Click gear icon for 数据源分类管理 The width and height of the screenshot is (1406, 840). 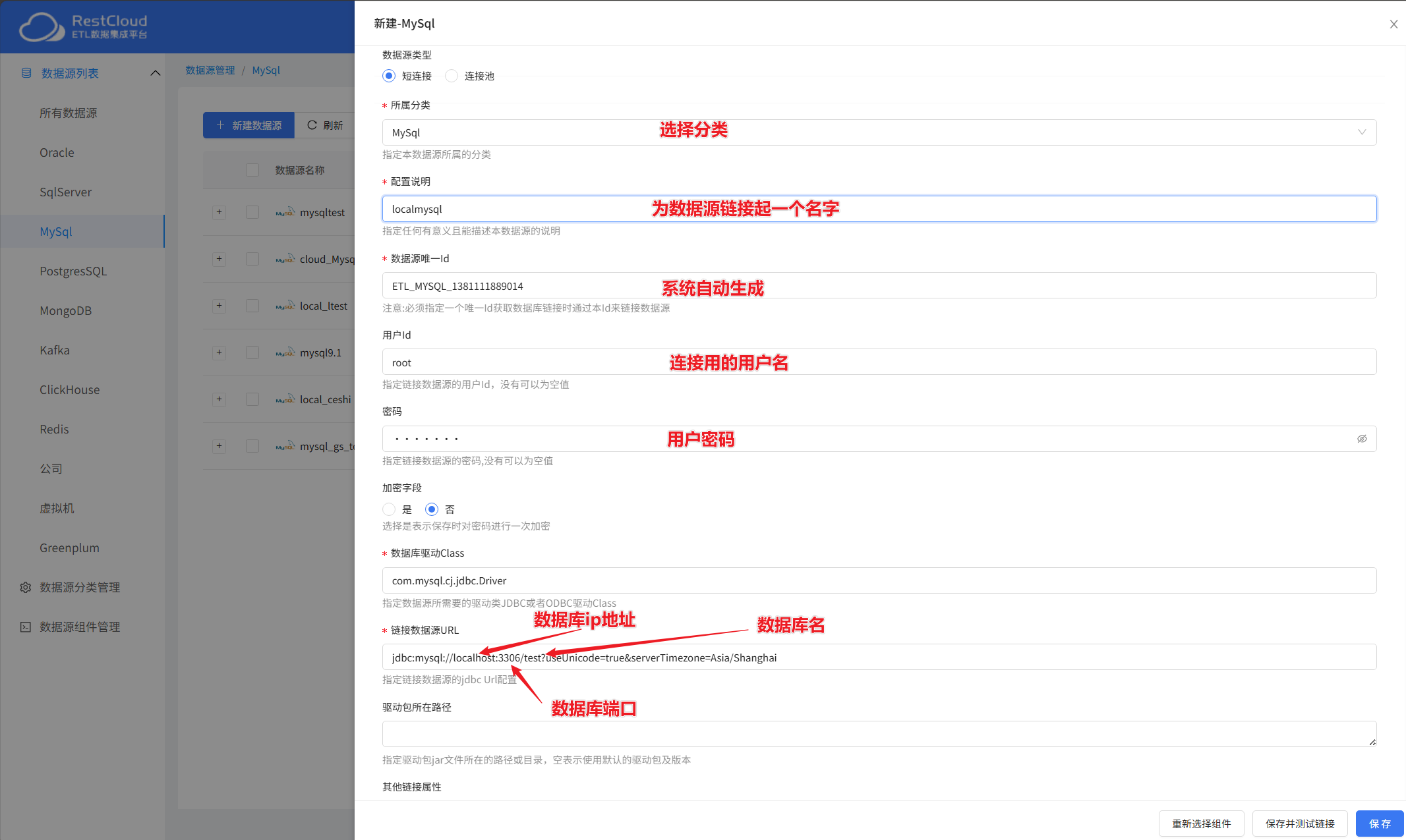click(x=26, y=587)
